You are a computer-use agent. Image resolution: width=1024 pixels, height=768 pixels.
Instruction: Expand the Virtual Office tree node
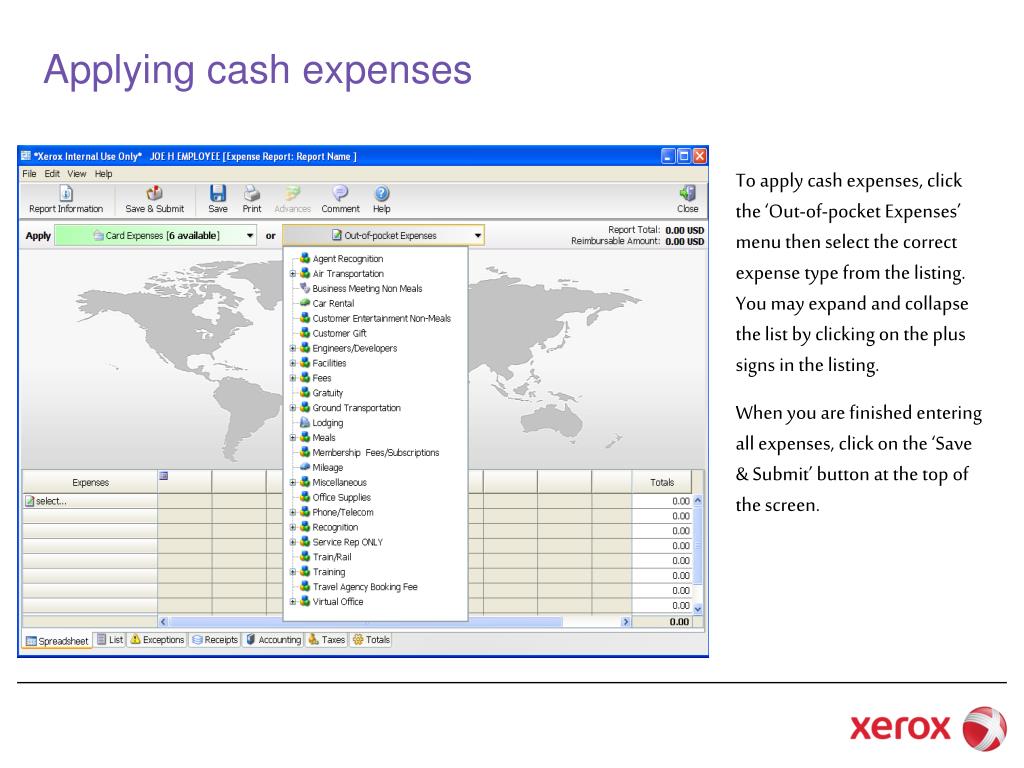[x=293, y=602]
